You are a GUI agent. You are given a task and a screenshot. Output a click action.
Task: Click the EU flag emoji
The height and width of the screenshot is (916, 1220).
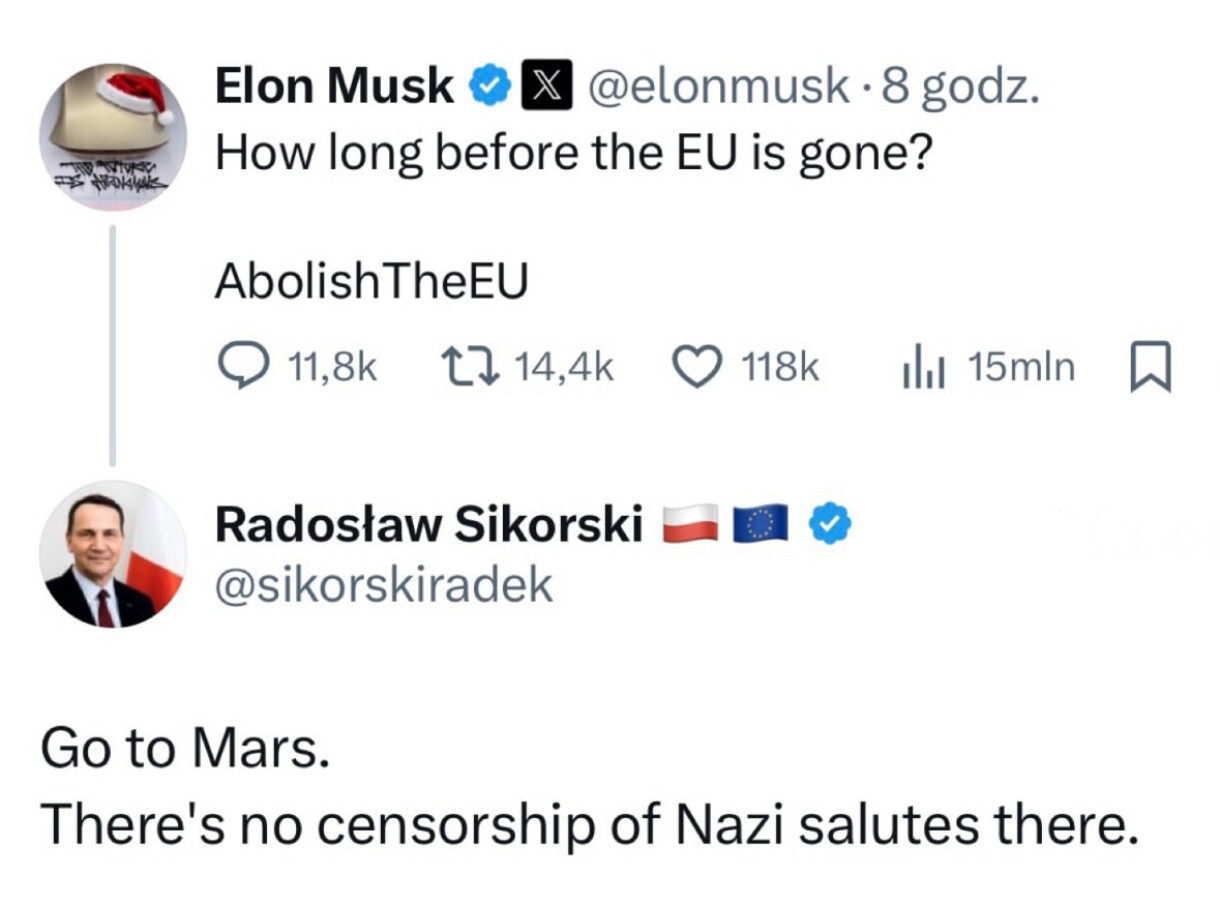click(761, 525)
